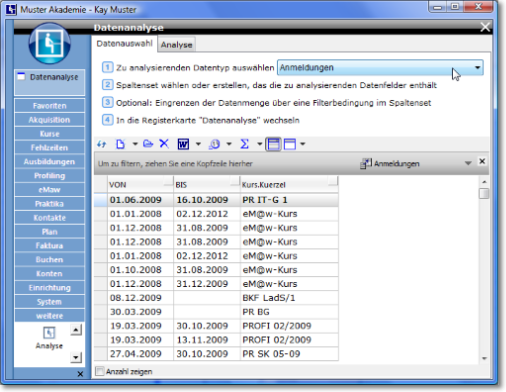506x392 pixels.
Task: Open the BIS column filter button
Action: (x=235, y=182)
